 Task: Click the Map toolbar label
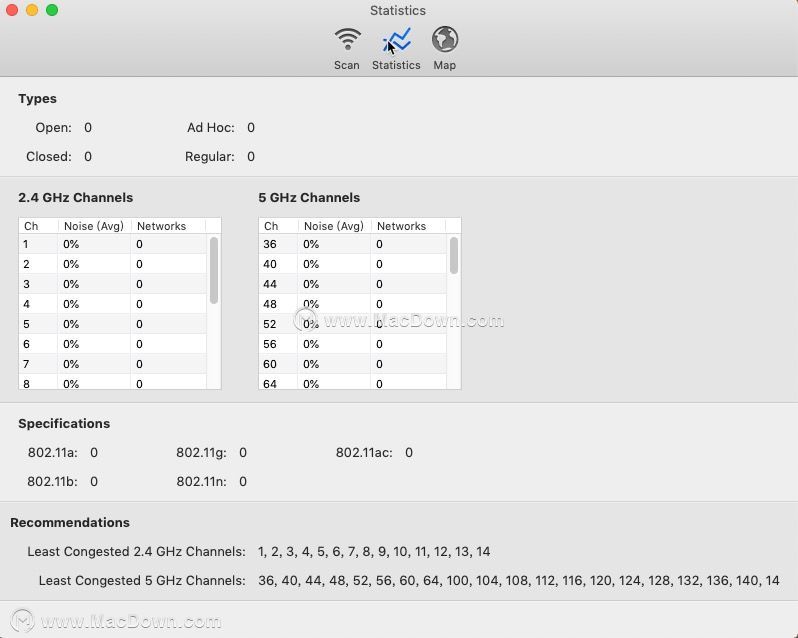click(x=444, y=65)
